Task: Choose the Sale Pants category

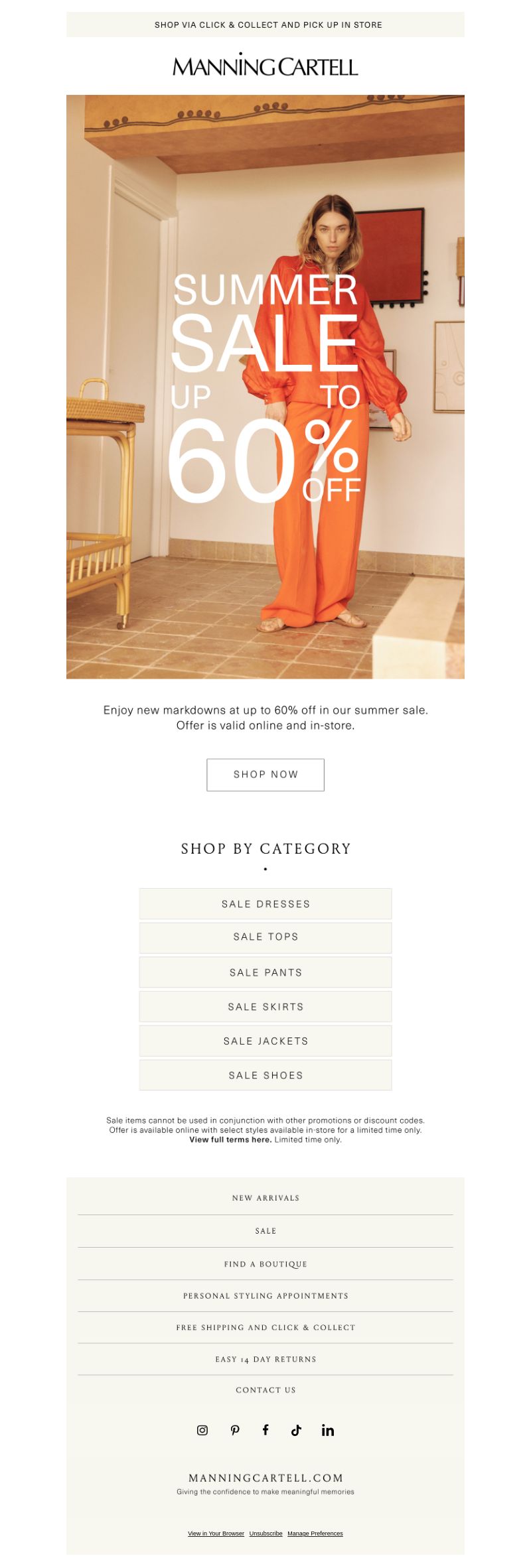Action: point(265,972)
